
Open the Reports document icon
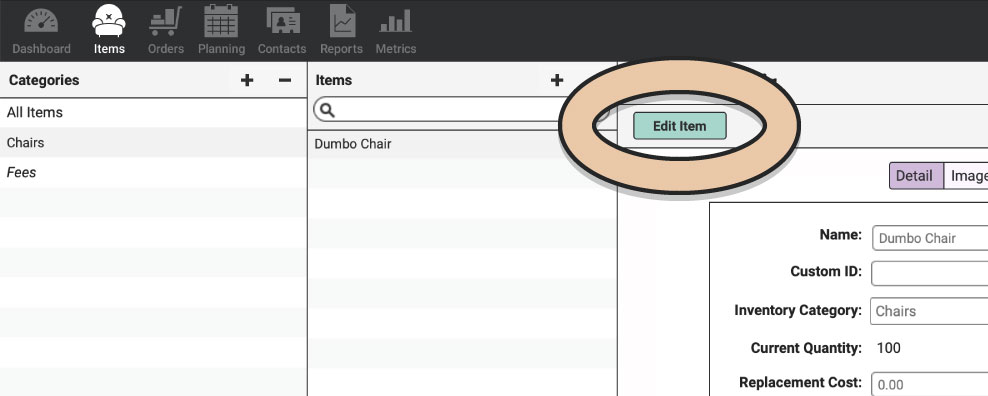tap(342, 21)
